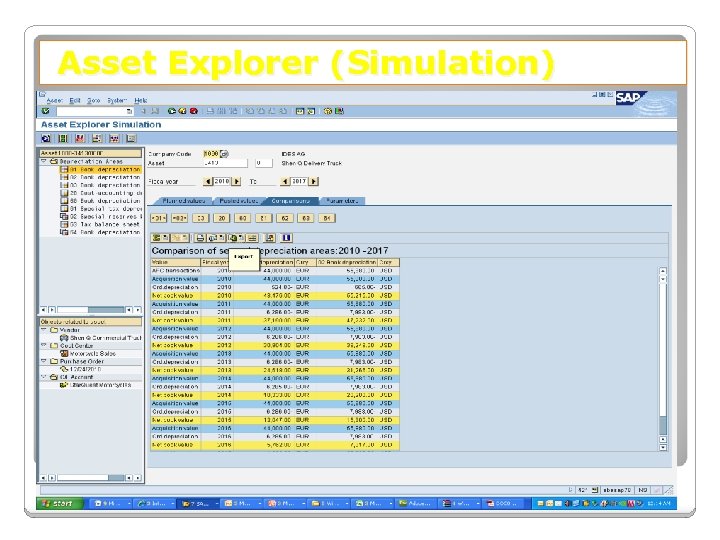Decrease the to fiscal year 2017
Image resolution: width=720 pixels, height=540 pixels.
286,181
